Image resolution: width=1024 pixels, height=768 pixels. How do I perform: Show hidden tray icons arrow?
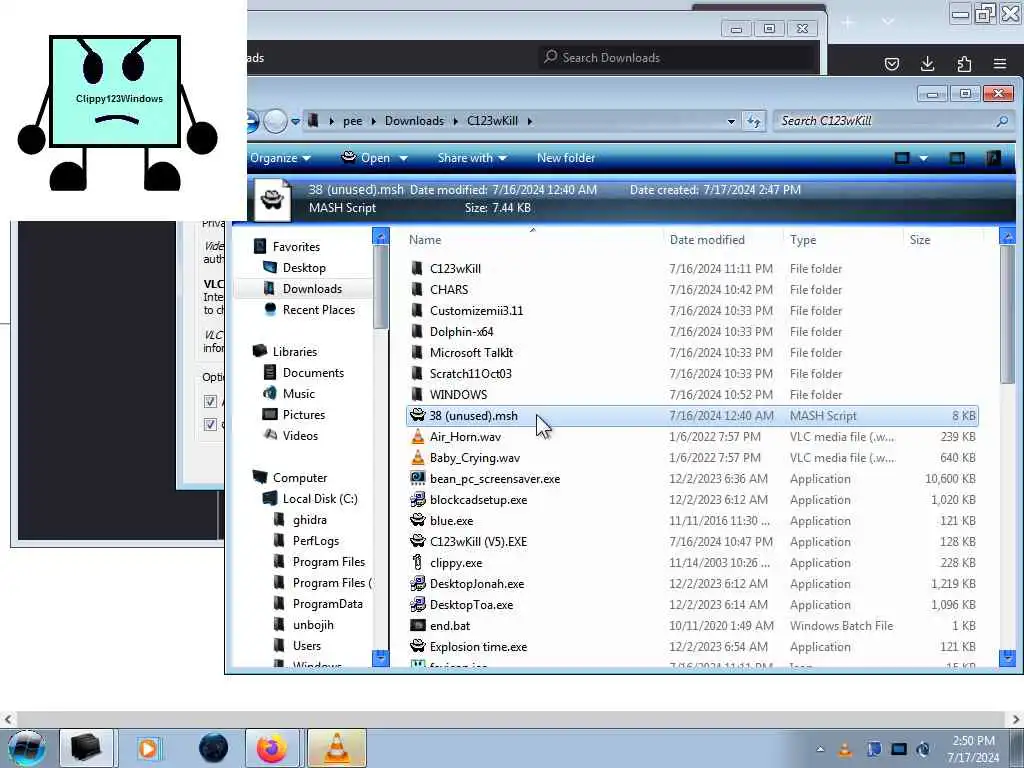point(820,749)
